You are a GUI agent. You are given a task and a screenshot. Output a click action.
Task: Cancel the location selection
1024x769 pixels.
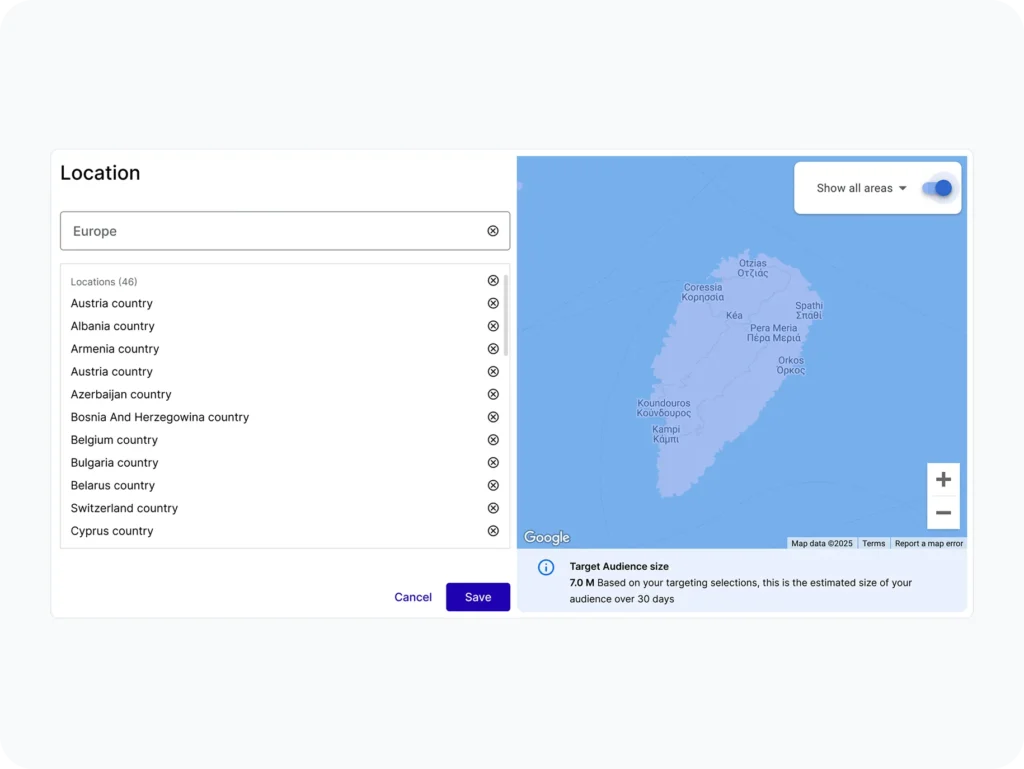[x=413, y=597]
